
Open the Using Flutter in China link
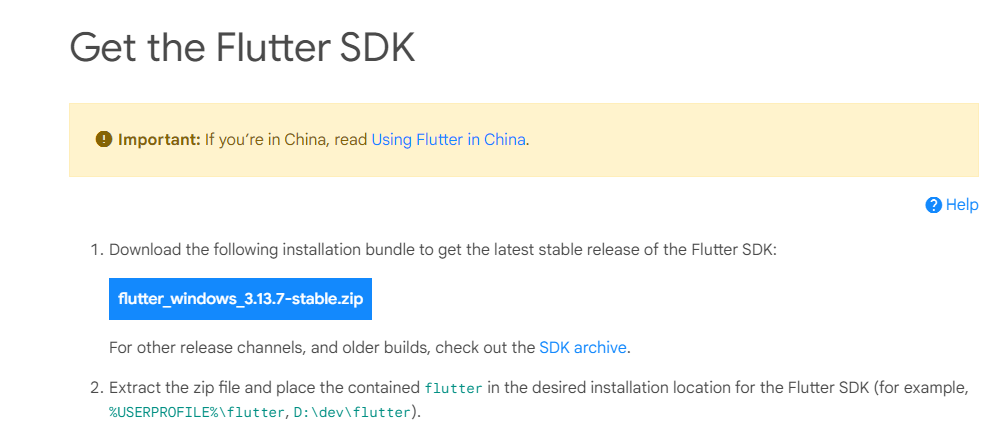pos(448,140)
